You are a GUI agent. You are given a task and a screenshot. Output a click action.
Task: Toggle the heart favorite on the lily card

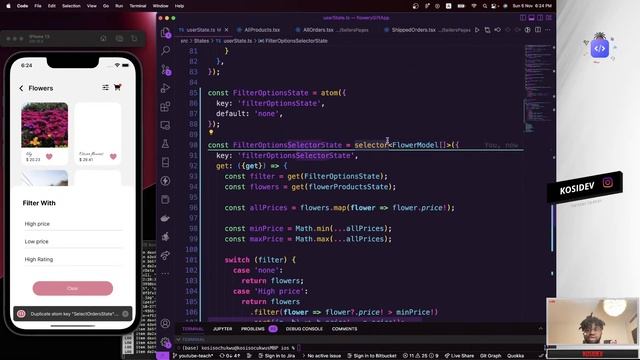[x=49, y=156]
